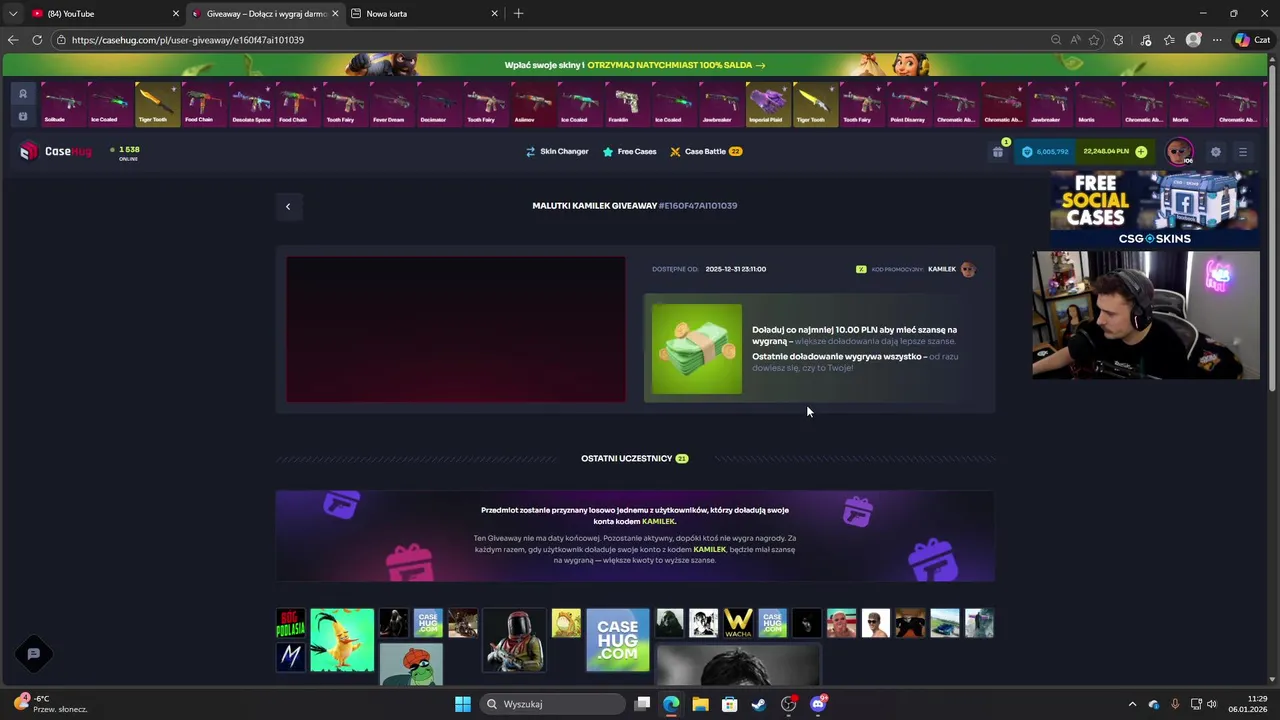1280x720 pixels.
Task: Open Free Cases page
Action: point(629,152)
